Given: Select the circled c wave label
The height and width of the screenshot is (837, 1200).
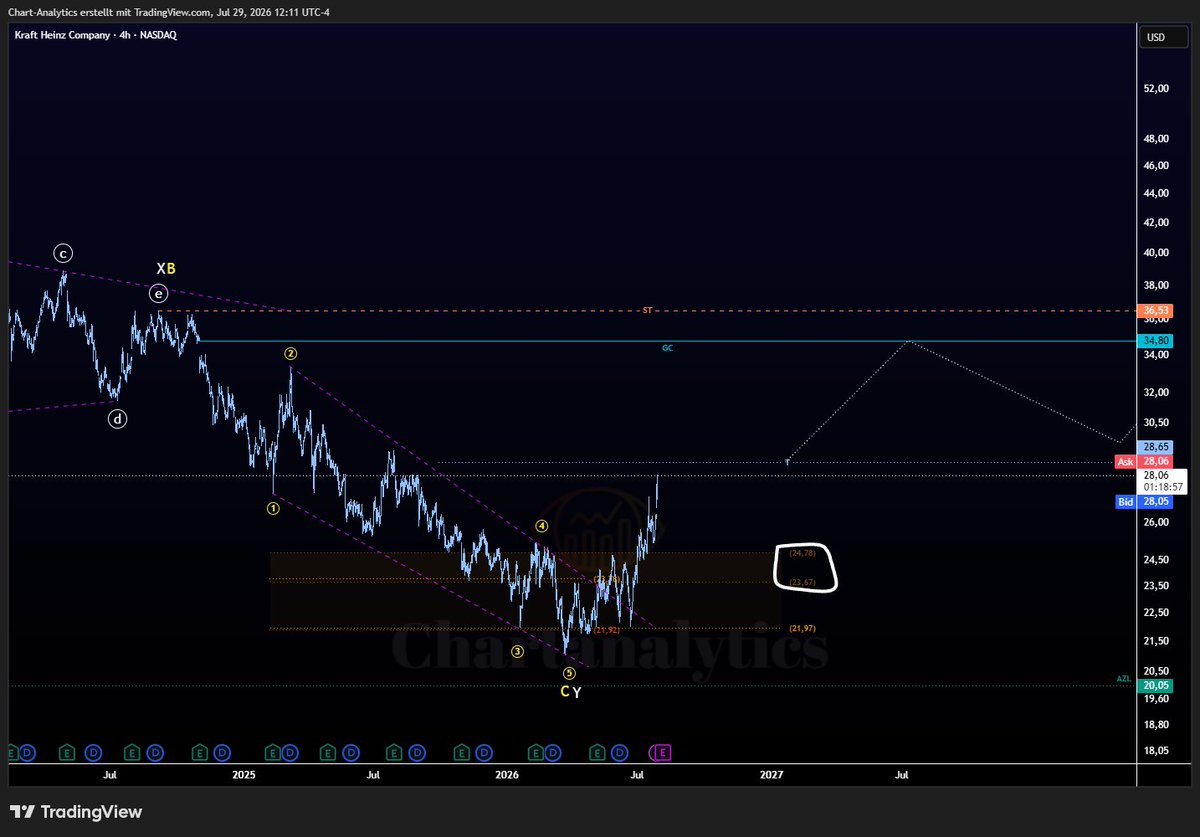Looking at the screenshot, I should coord(63,253).
